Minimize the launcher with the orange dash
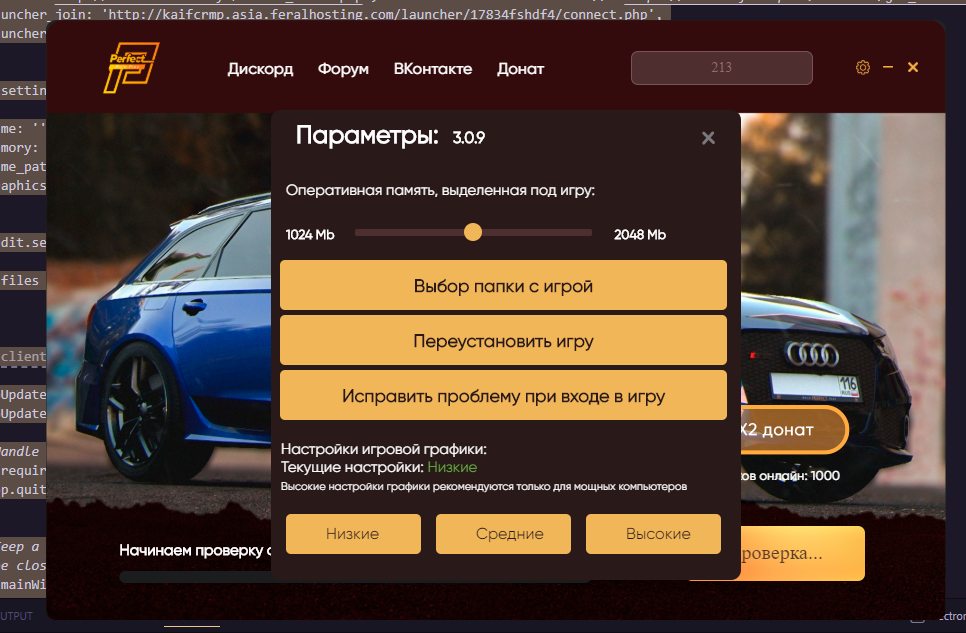The height and width of the screenshot is (633, 966). pos(888,67)
